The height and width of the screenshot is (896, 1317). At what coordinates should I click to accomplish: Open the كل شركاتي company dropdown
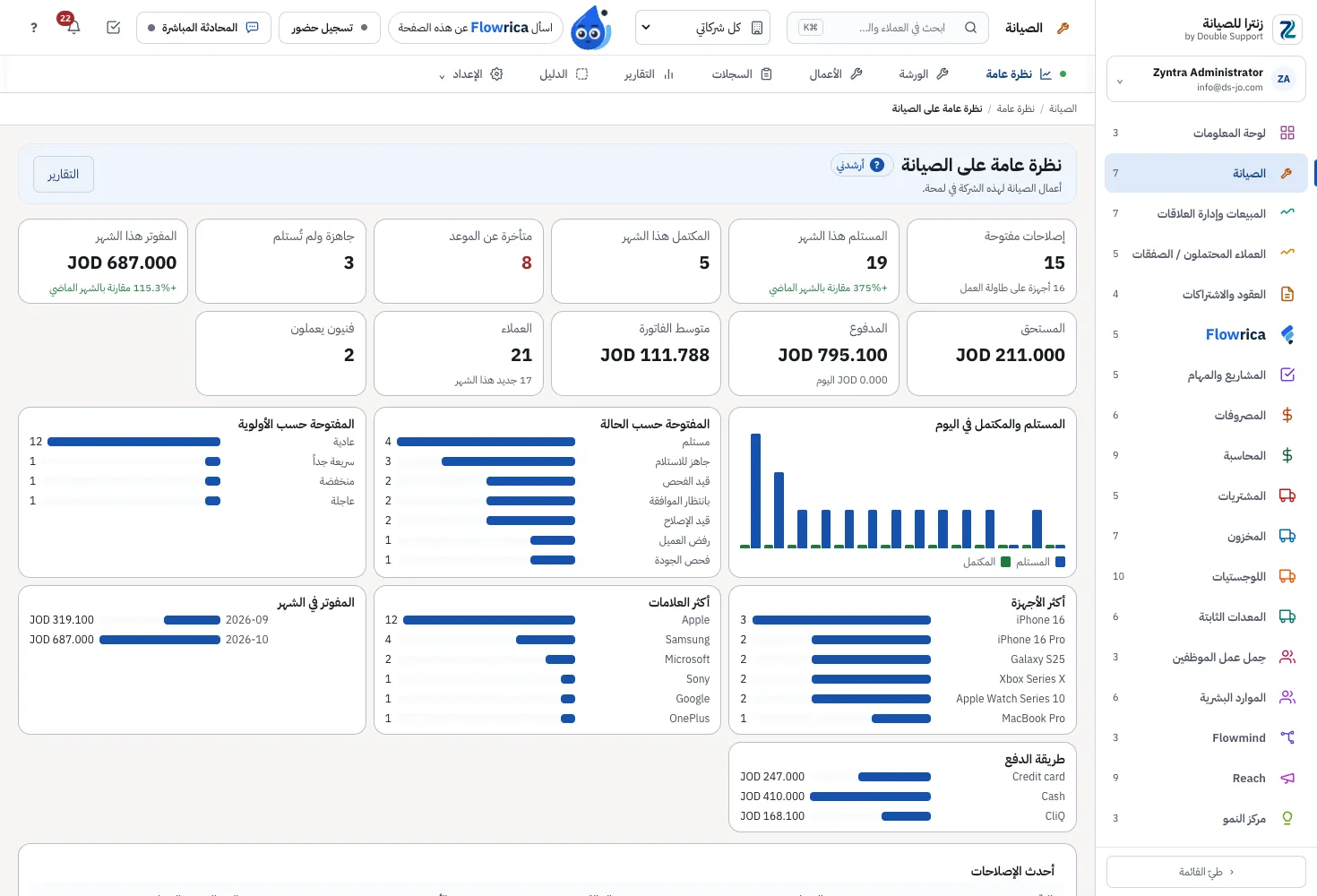pos(703,28)
